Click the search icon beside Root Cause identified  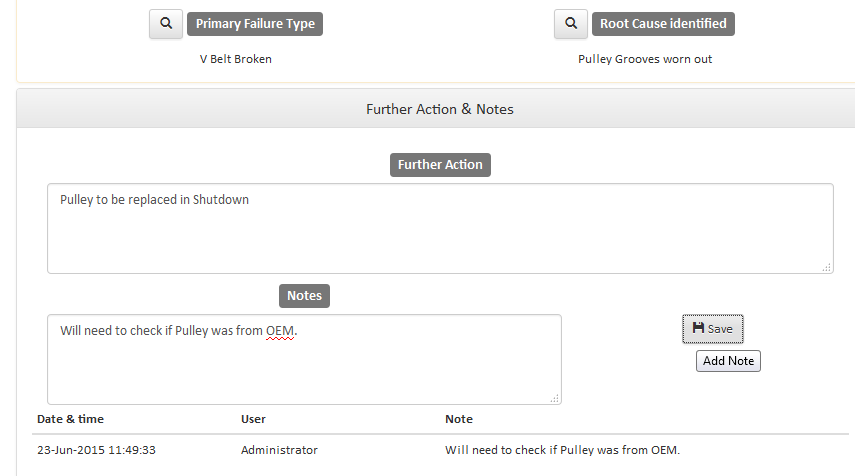(x=570, y=24)
